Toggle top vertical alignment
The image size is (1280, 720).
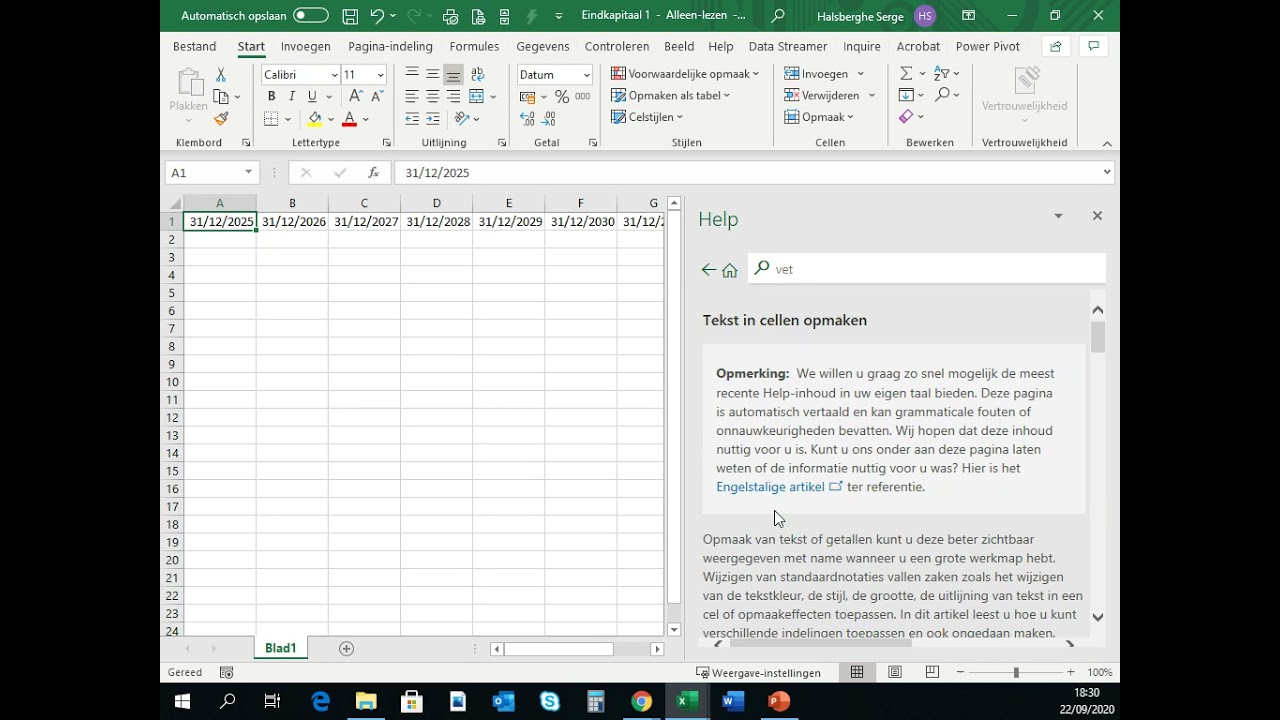(x=412, y=74)
